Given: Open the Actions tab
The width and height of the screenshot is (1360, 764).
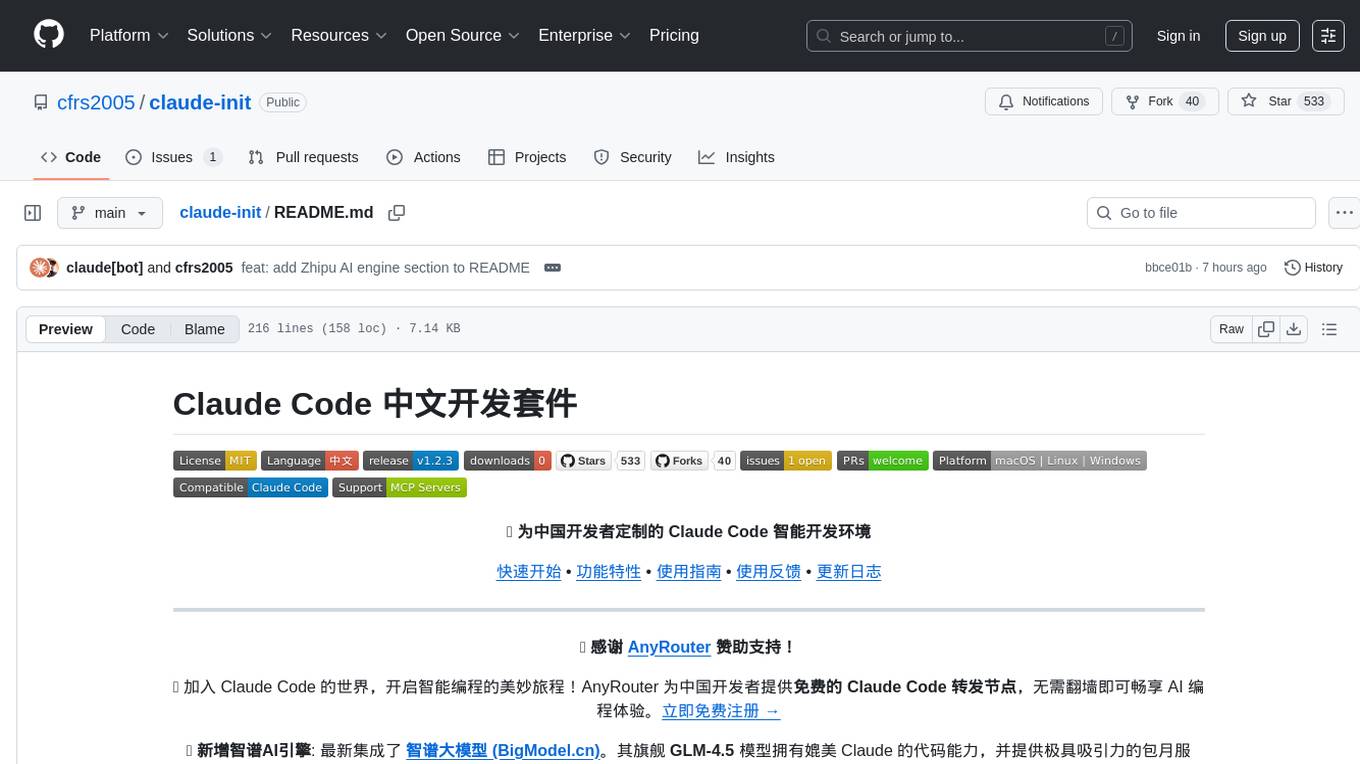Looking at the screenshot, I should click(423, 157).
